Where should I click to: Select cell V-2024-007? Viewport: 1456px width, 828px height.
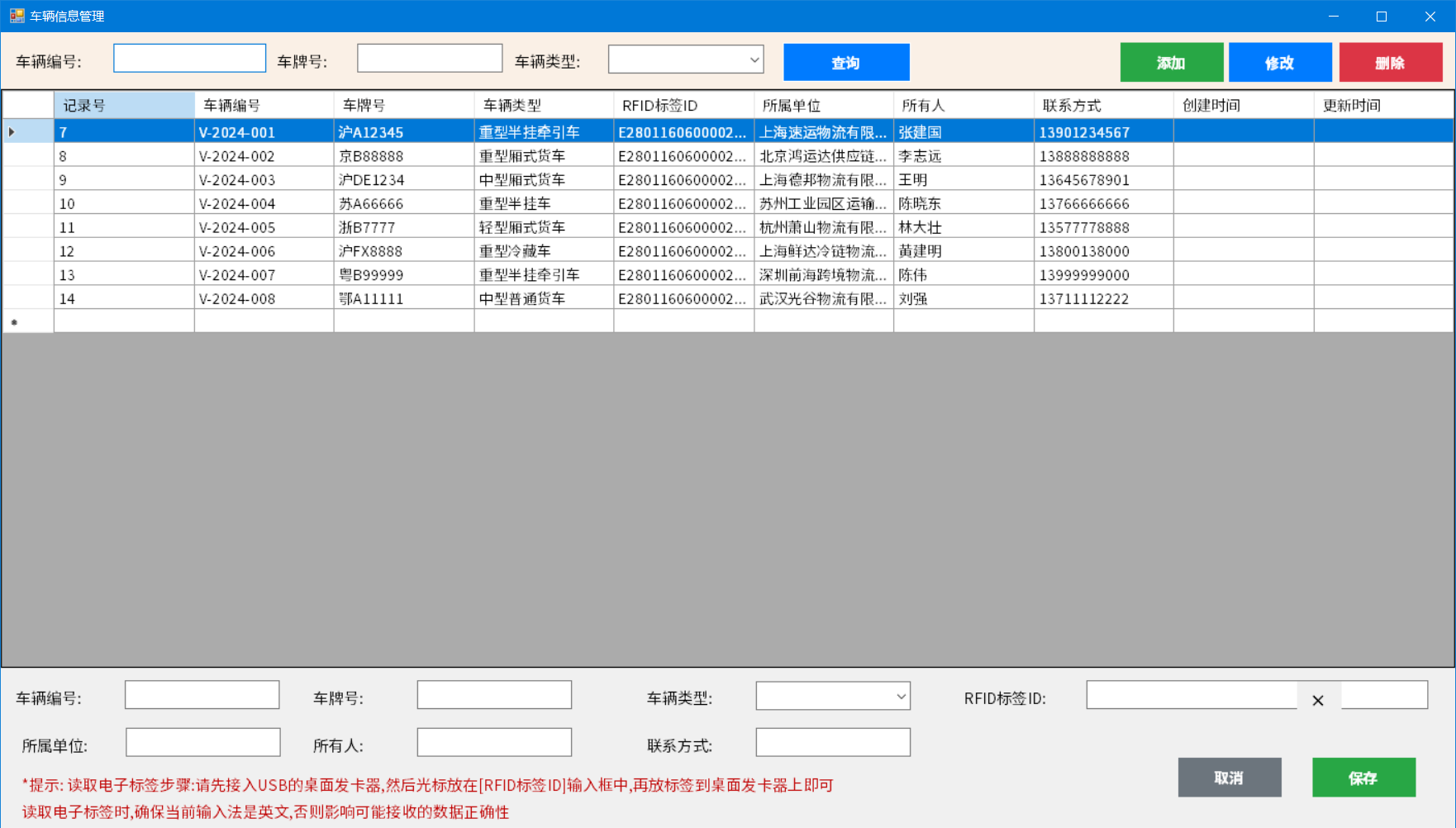(x=264, y=275)
